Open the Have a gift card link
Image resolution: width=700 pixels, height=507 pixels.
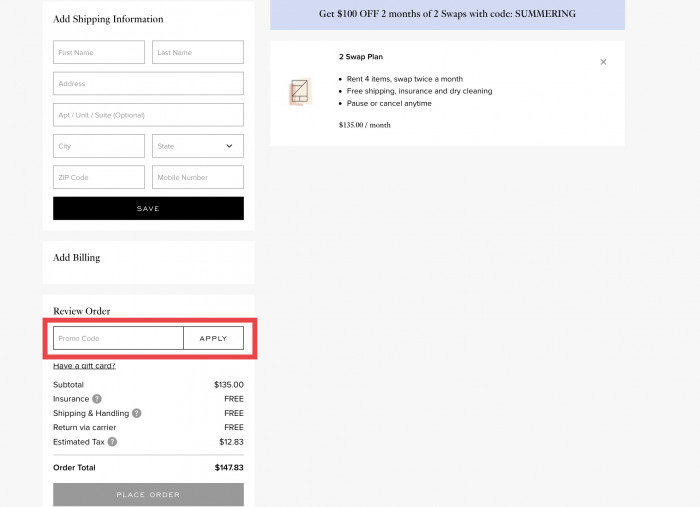point(84,366)
